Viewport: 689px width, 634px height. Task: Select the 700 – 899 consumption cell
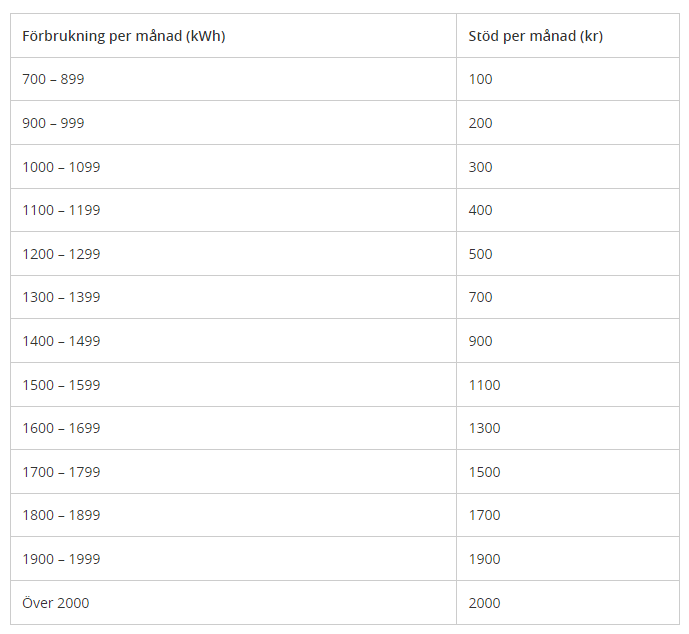click(54, 79)
